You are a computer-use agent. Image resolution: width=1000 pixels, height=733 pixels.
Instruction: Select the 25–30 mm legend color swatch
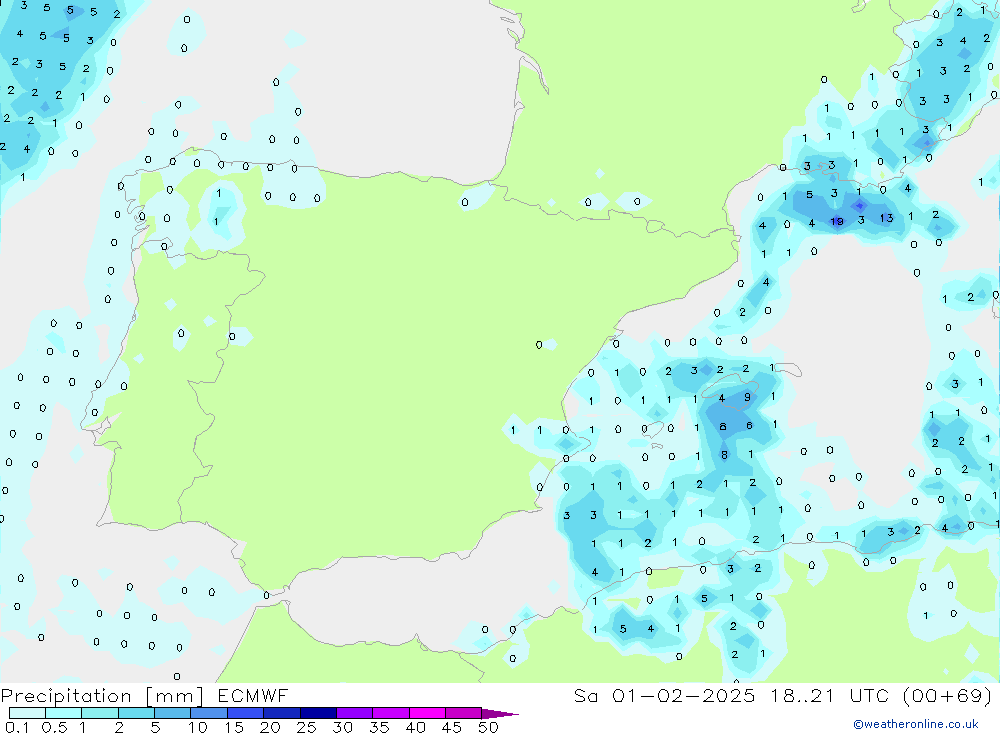click(318, 713)
